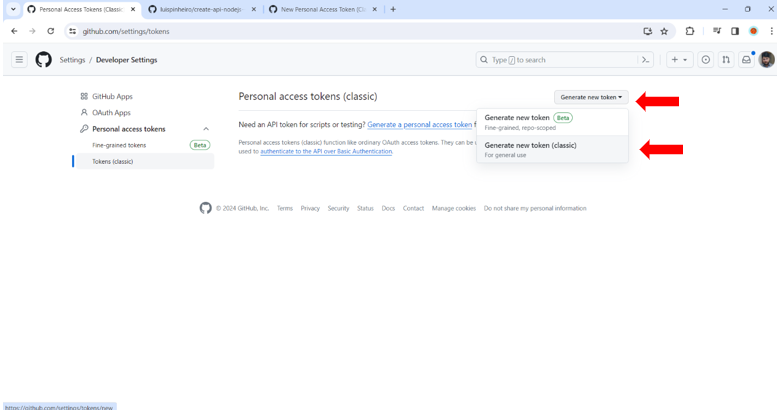
Task: Click the Settings breadcrumb link
Action: click(x=72, y=60)
